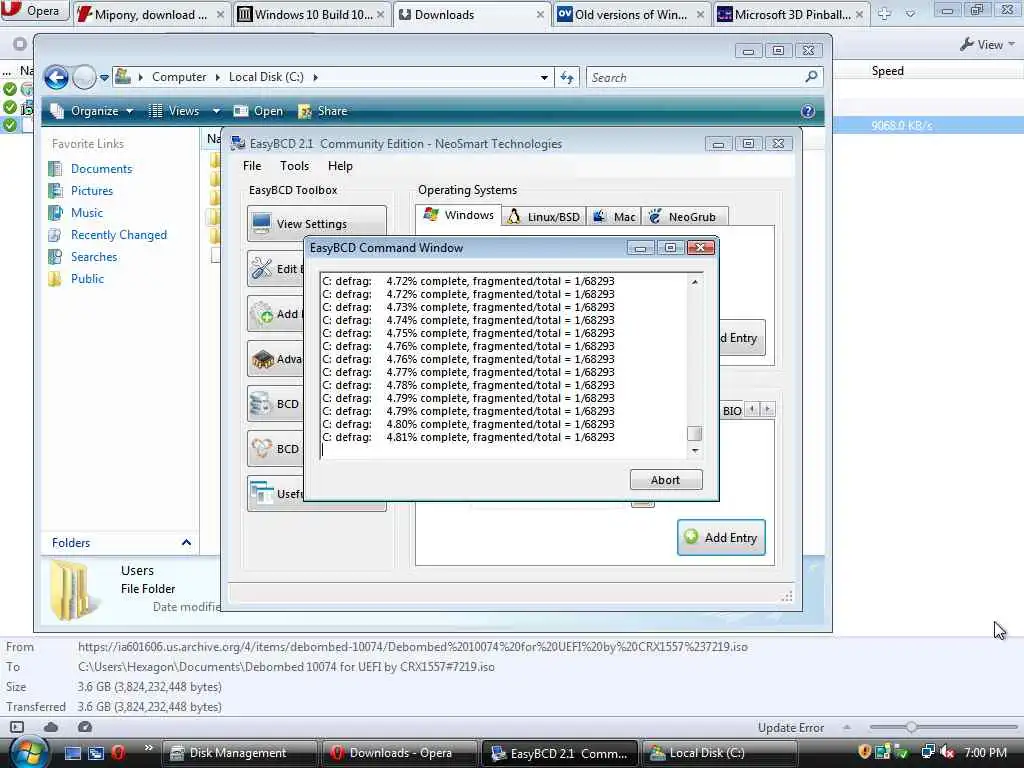Switch to Windows 10 Build Opera tab
Image resolution: width=1024 pixels, height=768 pixels.
[312, 14]
